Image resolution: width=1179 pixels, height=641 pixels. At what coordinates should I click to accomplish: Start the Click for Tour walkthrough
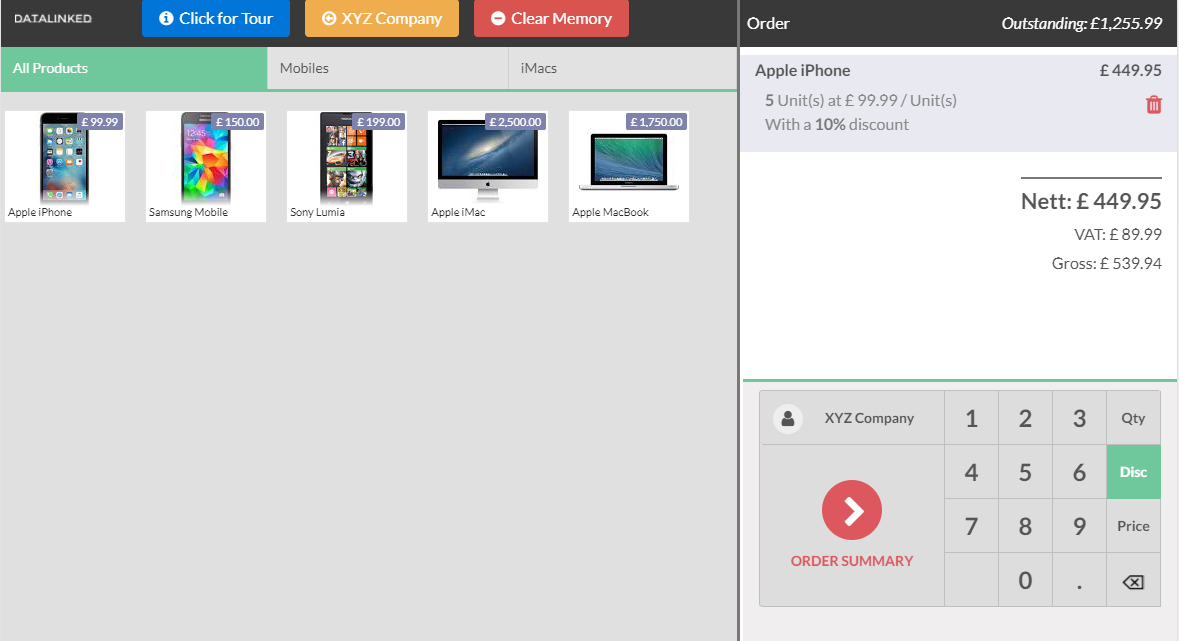pyautogui.click(x=216, y=19)
